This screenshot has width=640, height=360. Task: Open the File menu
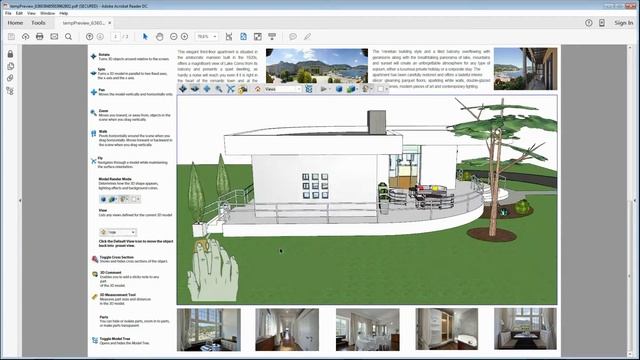tap(8, 13)
